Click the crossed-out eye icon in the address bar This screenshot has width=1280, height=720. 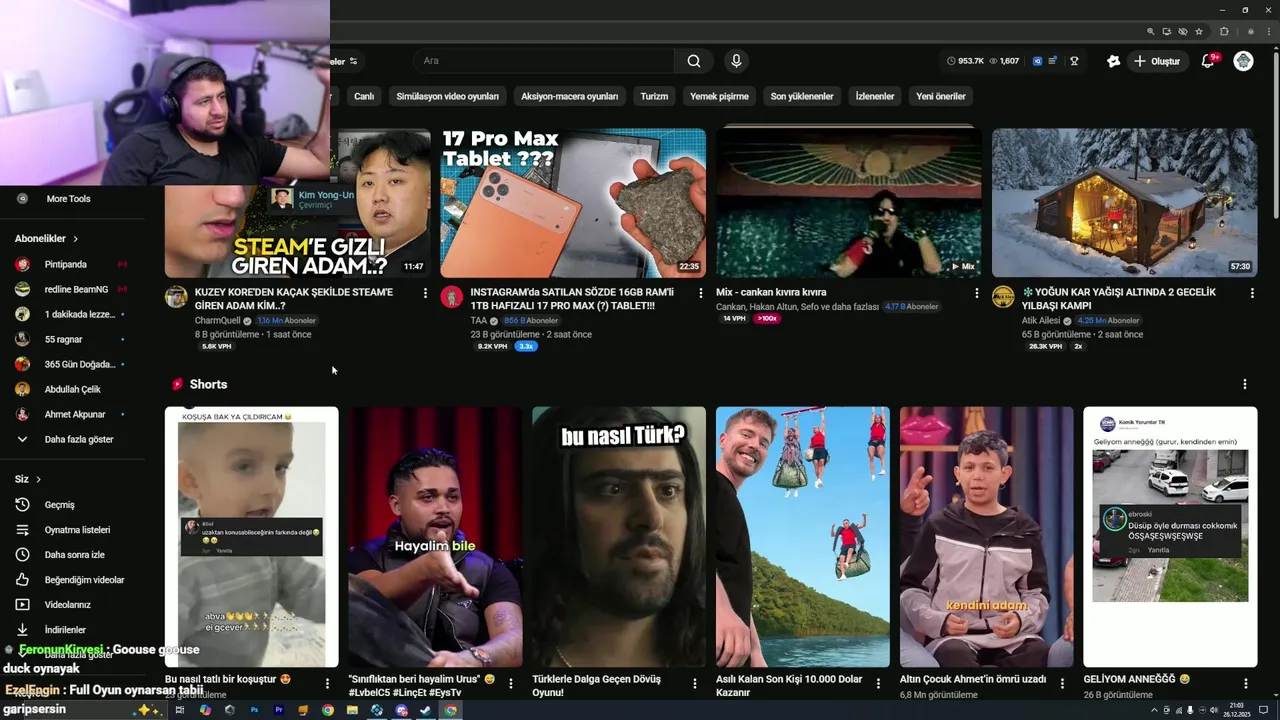click(x=1183, y=31)
